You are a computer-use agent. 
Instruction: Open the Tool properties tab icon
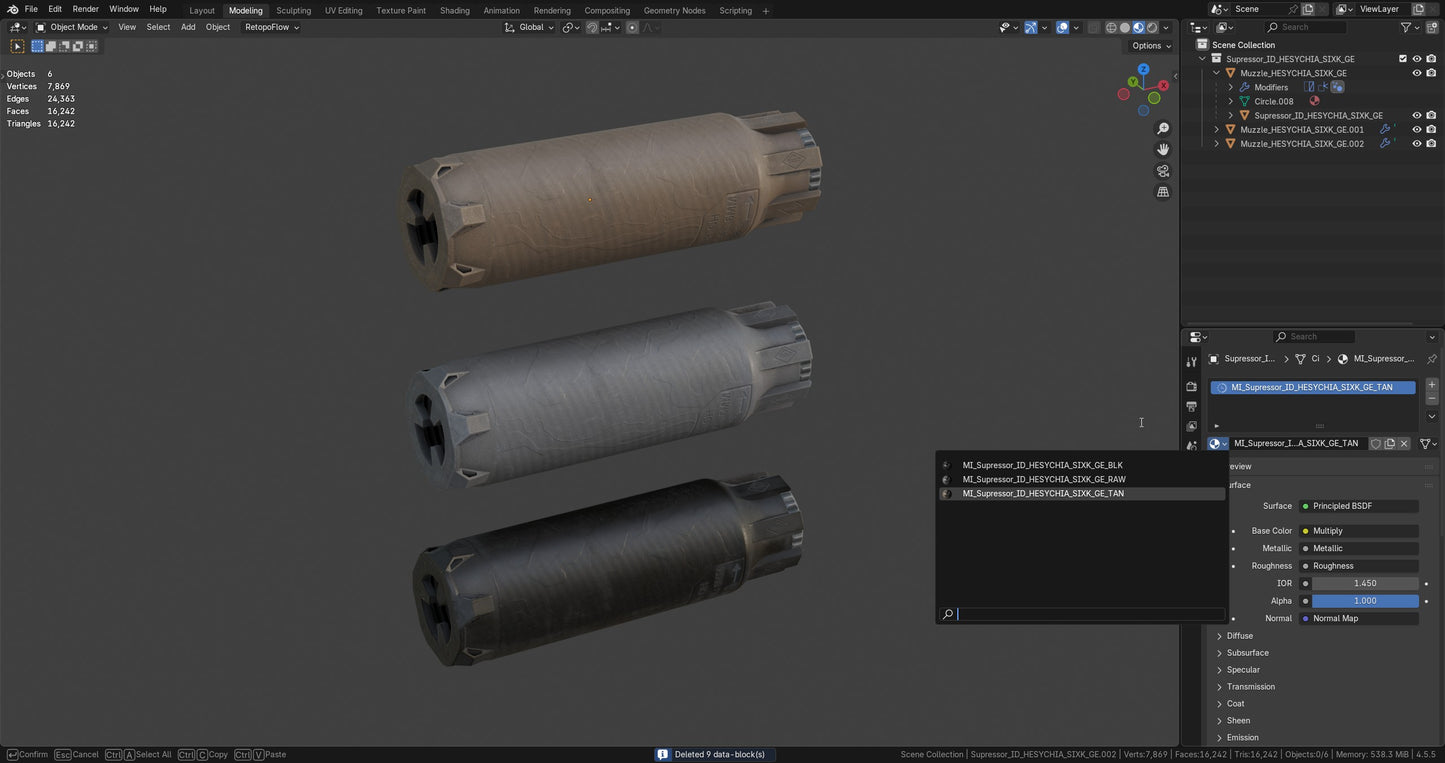click(1191, 362)
